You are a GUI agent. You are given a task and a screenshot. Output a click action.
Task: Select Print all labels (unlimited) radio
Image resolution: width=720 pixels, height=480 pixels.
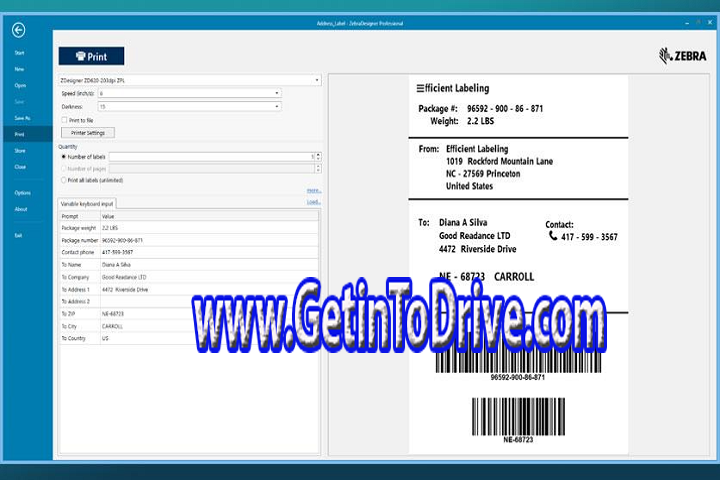click(64, 180)
